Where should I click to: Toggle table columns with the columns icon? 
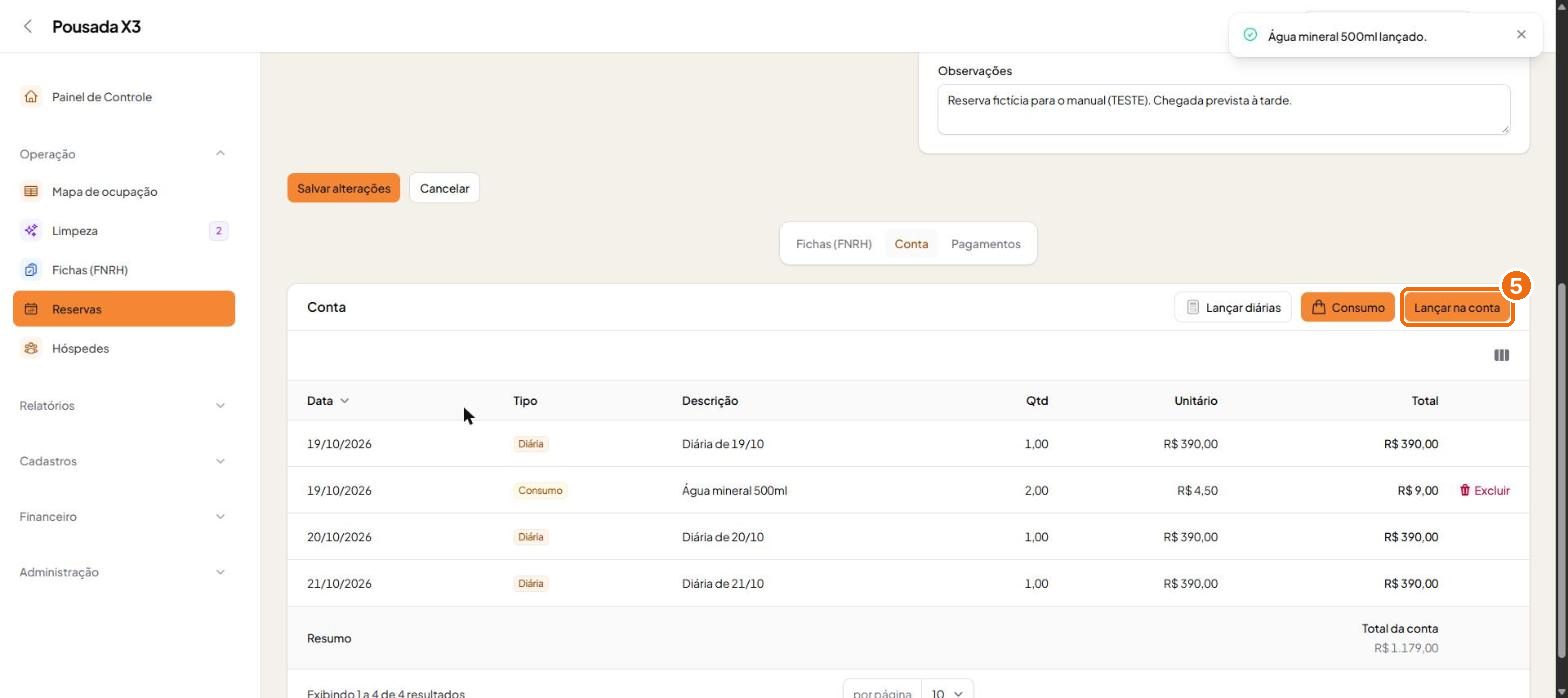coord(1501,355)
